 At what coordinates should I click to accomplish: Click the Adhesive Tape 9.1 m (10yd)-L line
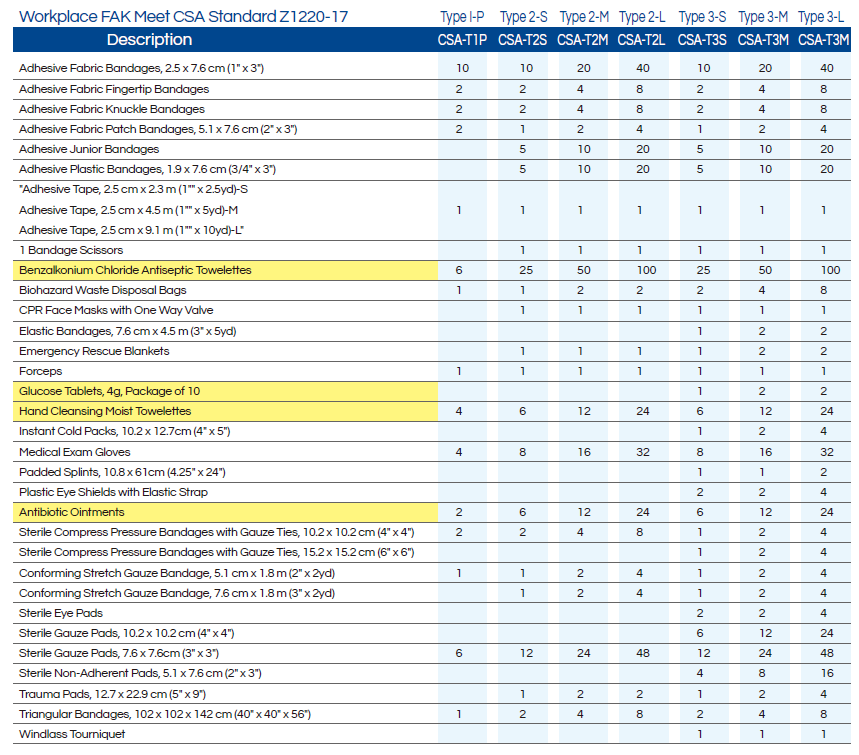[x=131, y=230]
